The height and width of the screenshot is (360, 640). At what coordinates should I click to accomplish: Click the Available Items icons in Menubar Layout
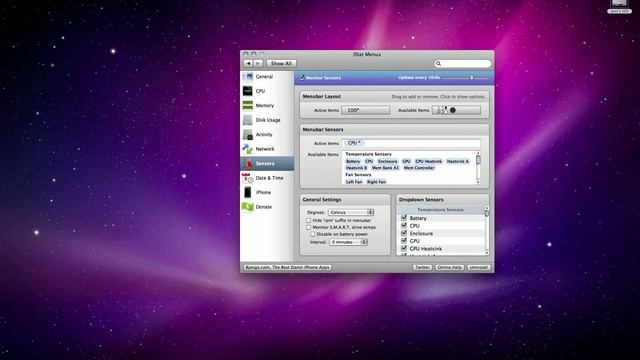pyautogui.click(x=456, y=110)
